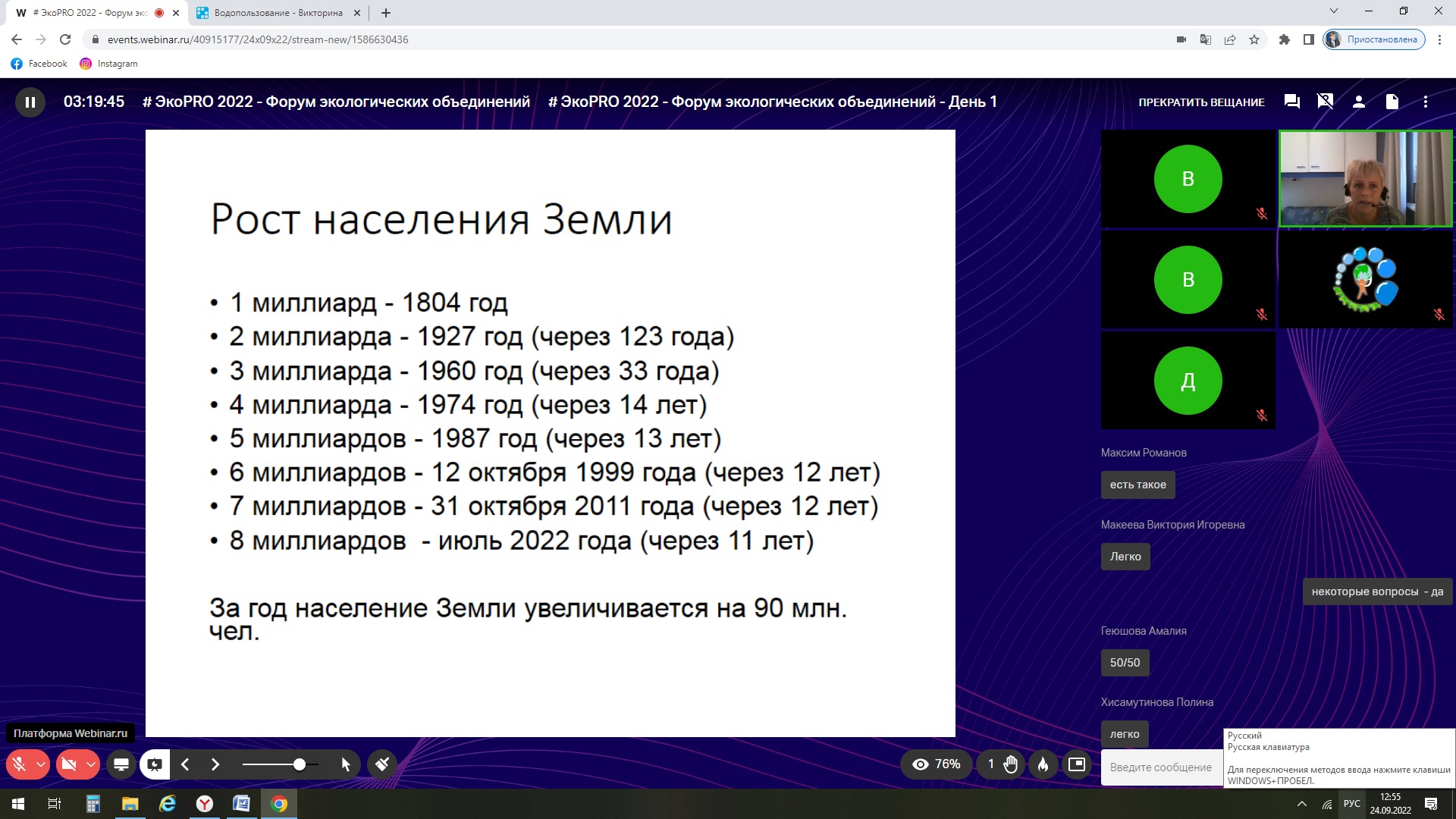
Task: Unmute the microphone
Action: point(20,764)
